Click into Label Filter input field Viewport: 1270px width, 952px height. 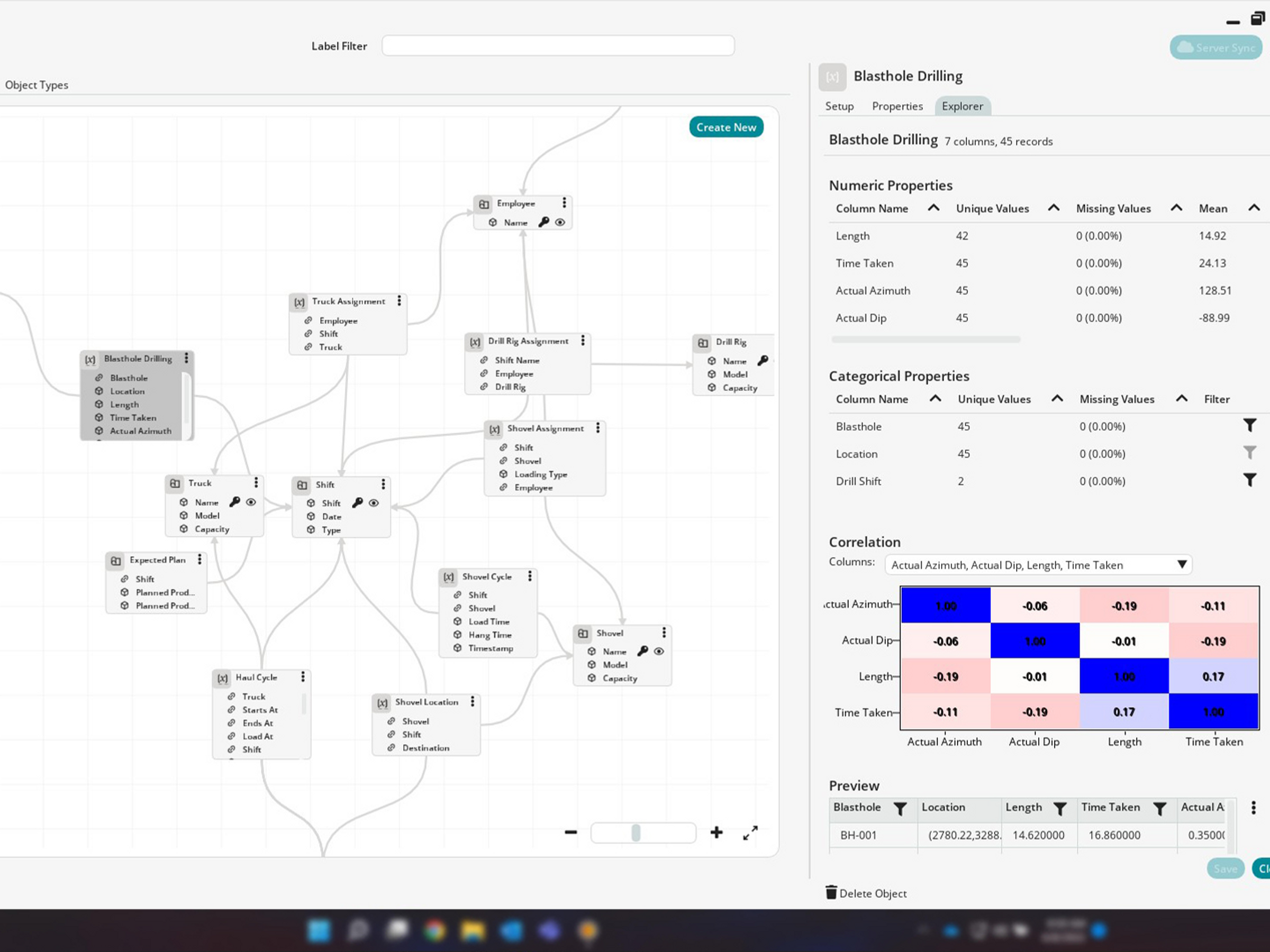[x=558, y=45]
